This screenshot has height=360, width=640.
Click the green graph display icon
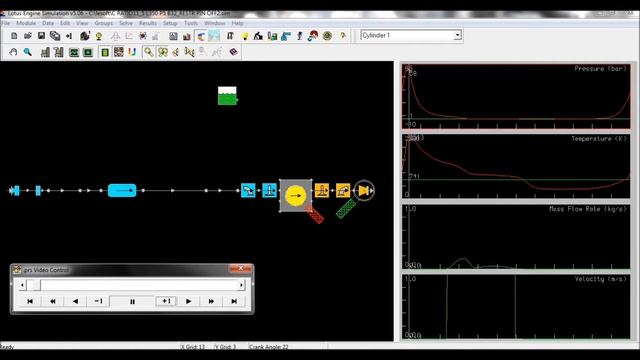click(x=74, y=52)
